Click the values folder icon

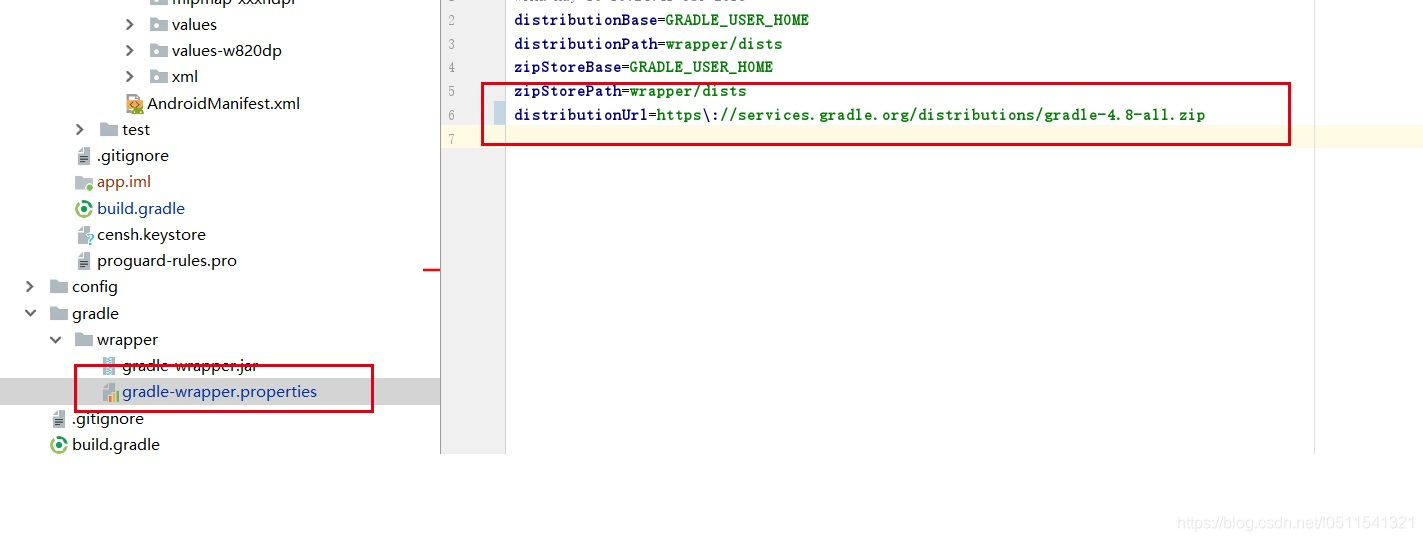pyautogui.click(x=158, y=24)
